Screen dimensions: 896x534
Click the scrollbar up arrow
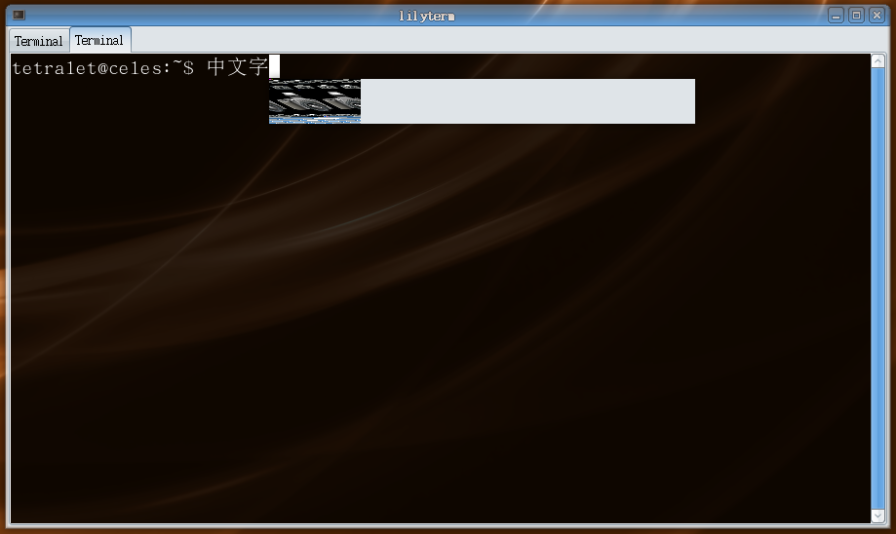click(x=878, y=61)
